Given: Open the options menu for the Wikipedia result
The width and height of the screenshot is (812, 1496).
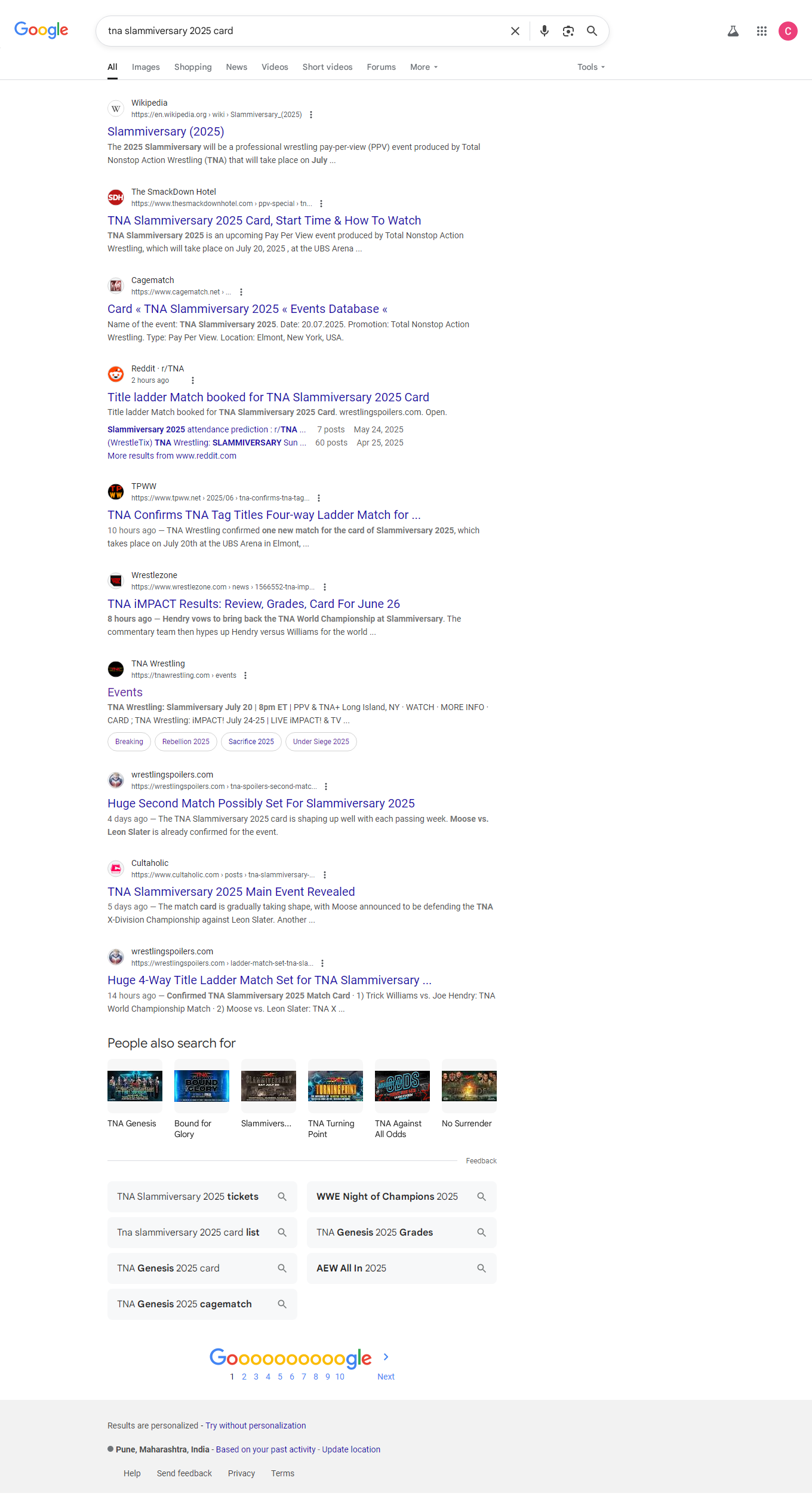Looking at the screenshot, I should click(x=311, y=115).
